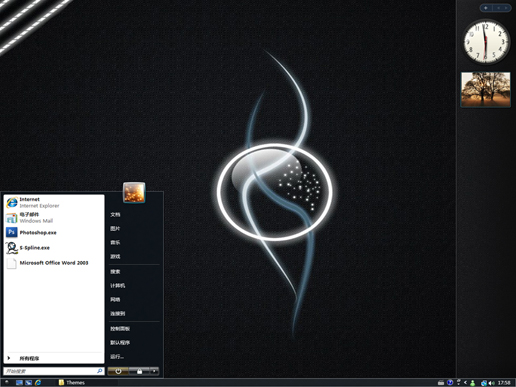Open Internet Explorer from the Start menu
Image resolution: width=516 pixels, height=387 pixels.
pos(54,202)
